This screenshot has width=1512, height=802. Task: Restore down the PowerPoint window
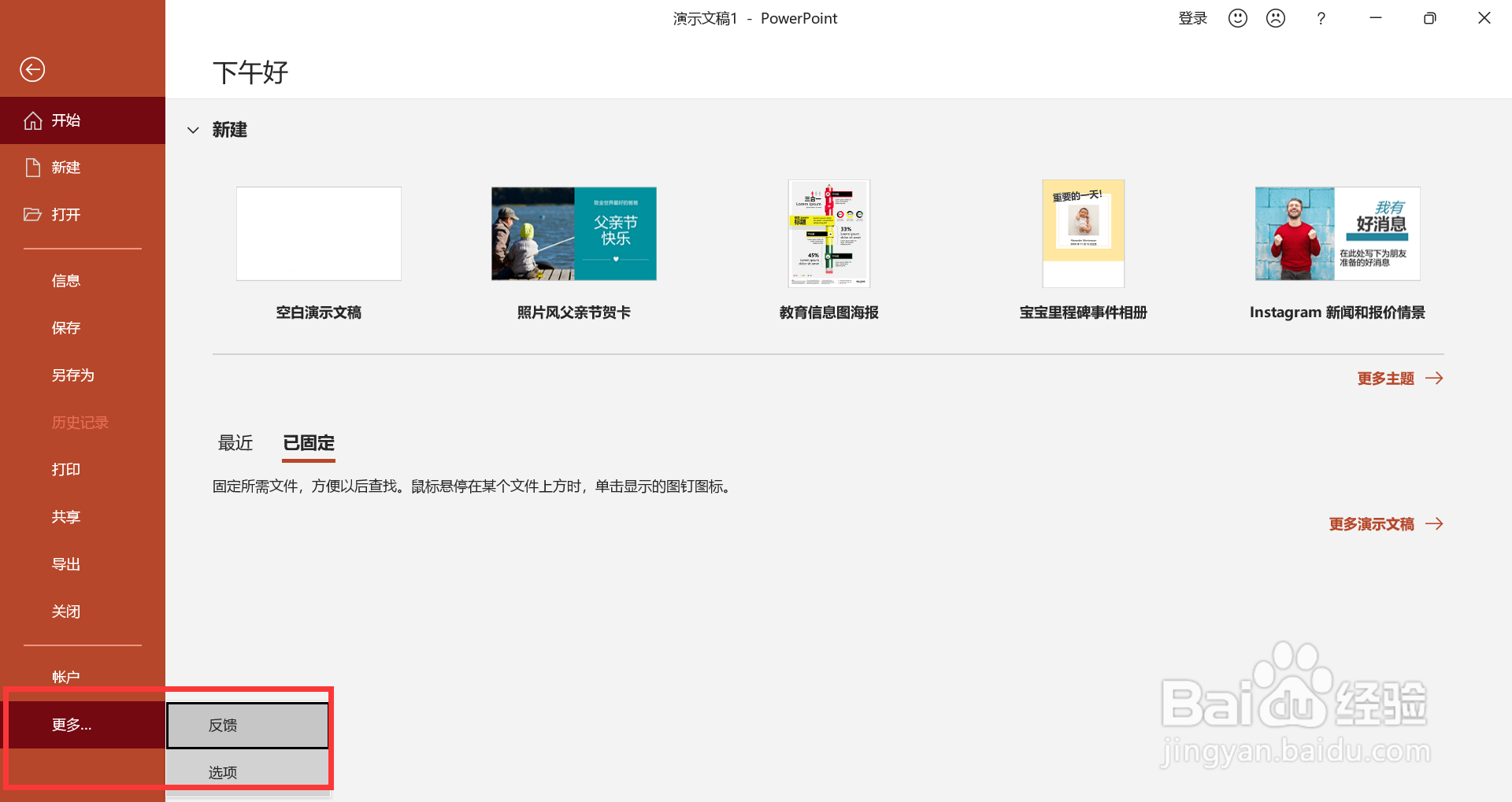click(1430, 18)
